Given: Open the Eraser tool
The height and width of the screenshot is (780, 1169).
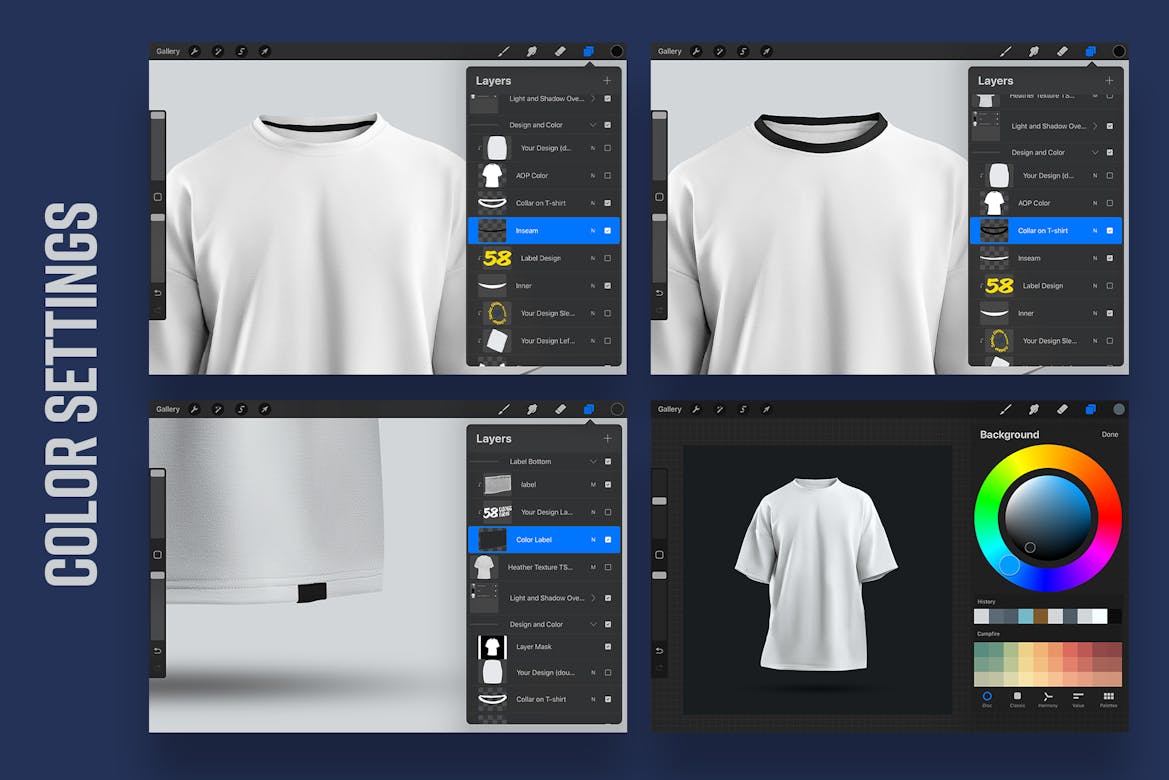Looking at the screenshot, I should click(561, 51).
